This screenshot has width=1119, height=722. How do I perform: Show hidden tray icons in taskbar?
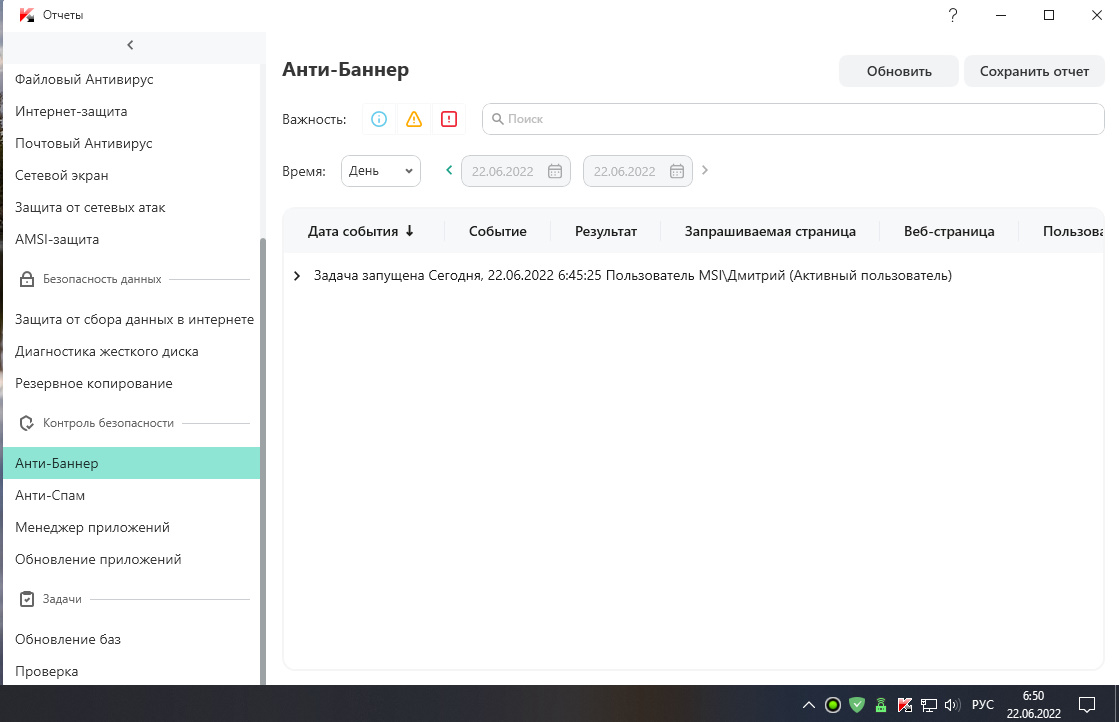(809, 705)
